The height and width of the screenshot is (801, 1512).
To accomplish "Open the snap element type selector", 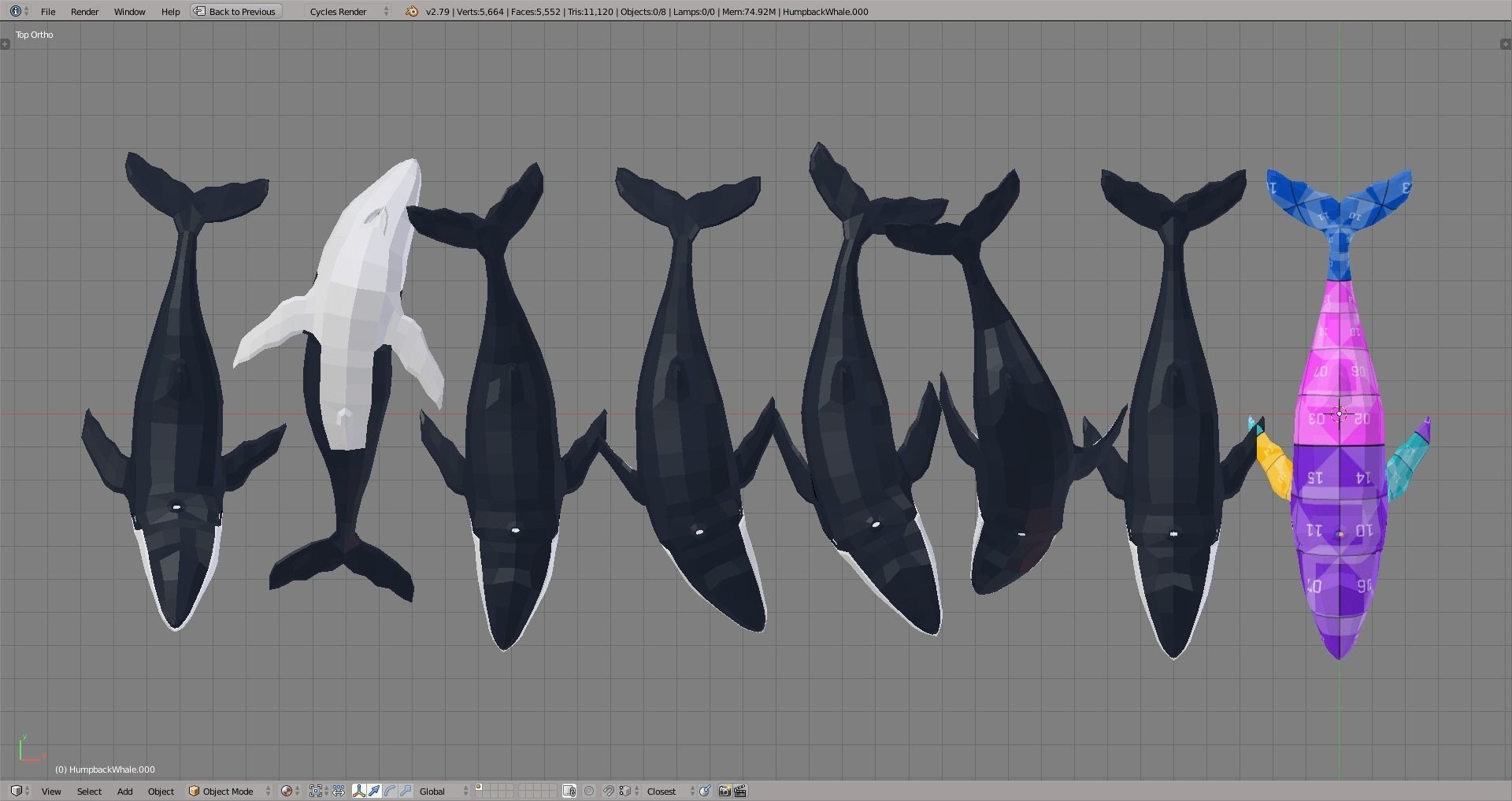I will tap(628, 791).
